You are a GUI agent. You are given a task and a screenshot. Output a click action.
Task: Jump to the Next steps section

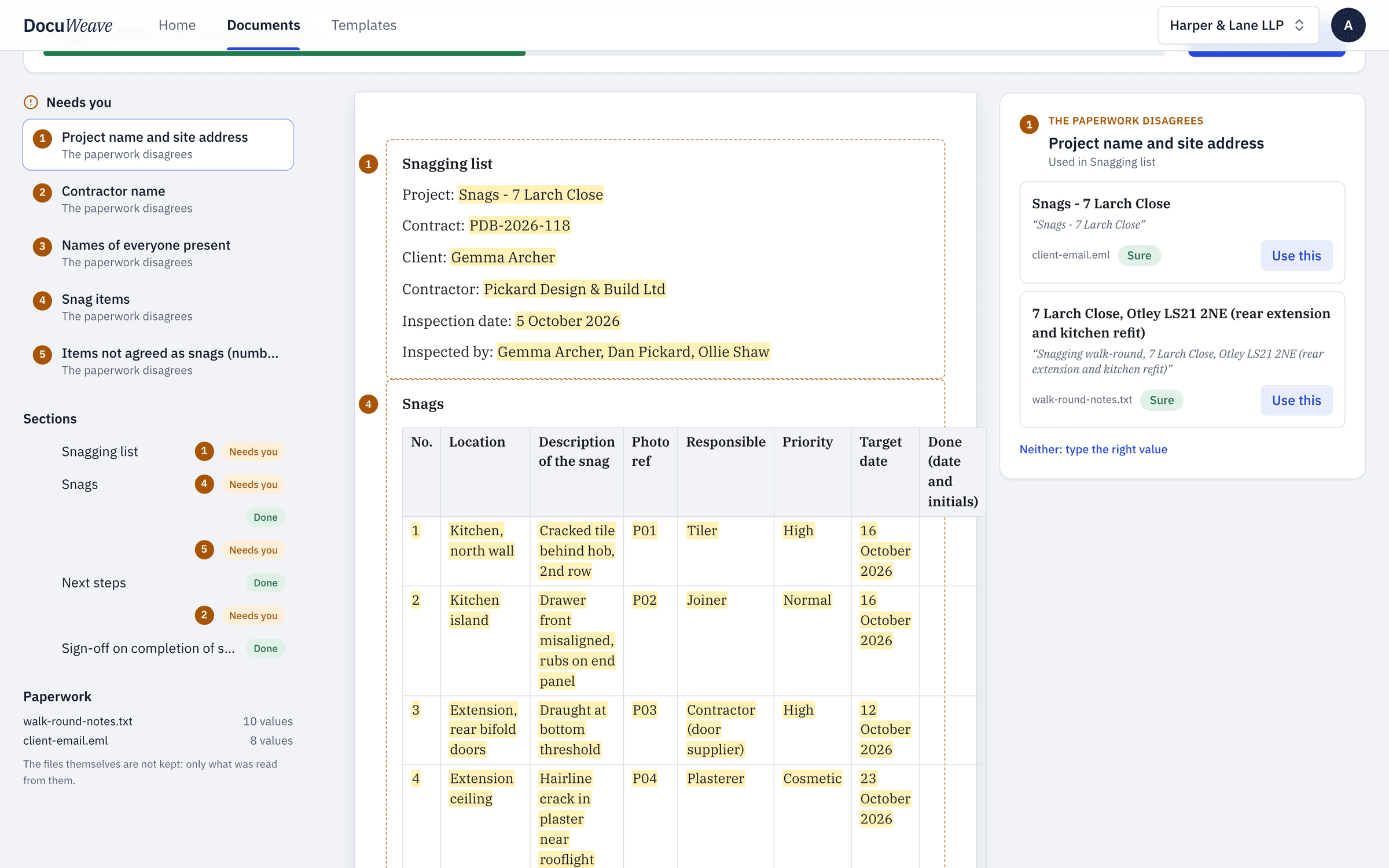(x=94, y=583)
